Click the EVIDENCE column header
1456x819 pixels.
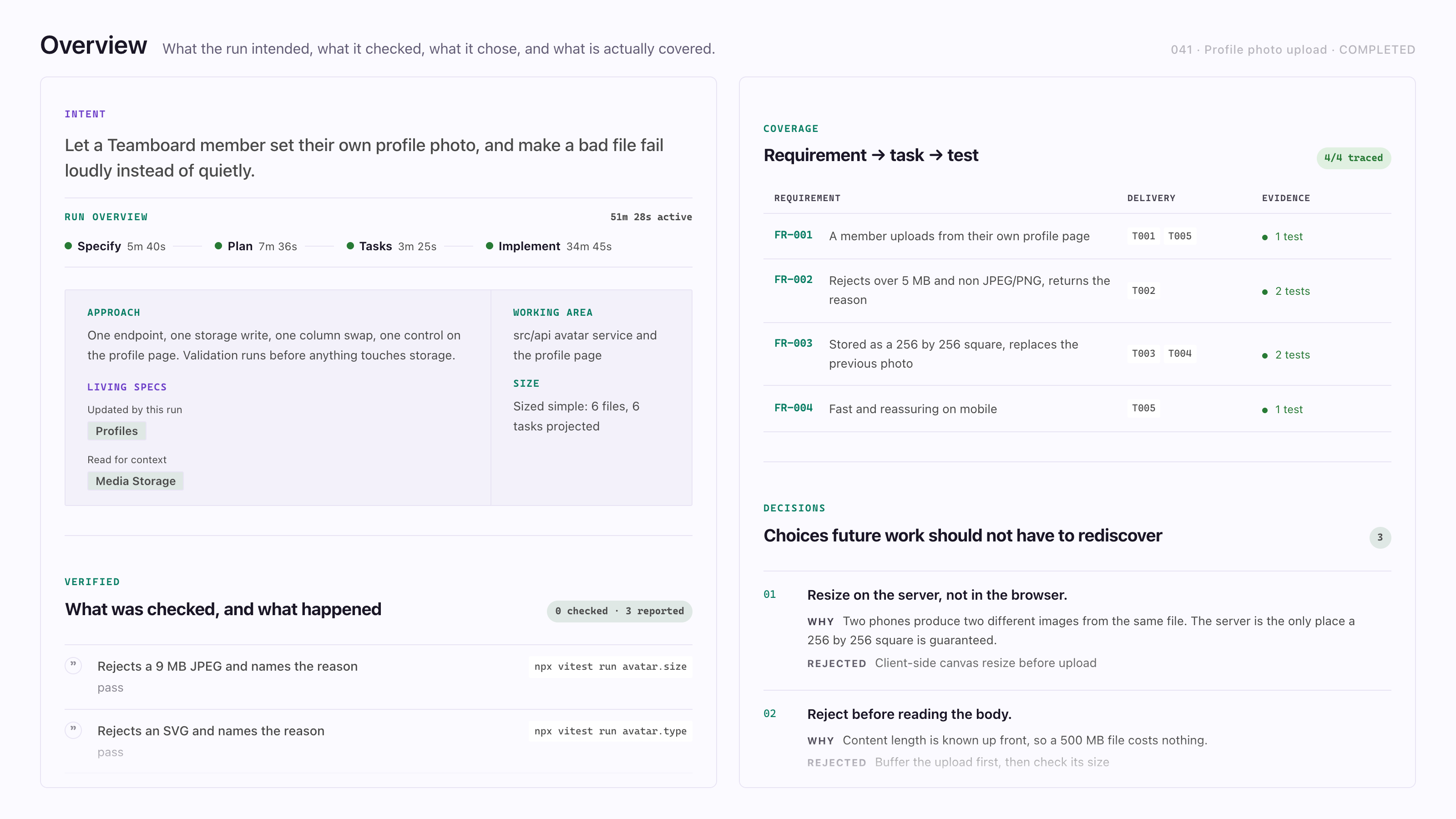(1286, 198)
